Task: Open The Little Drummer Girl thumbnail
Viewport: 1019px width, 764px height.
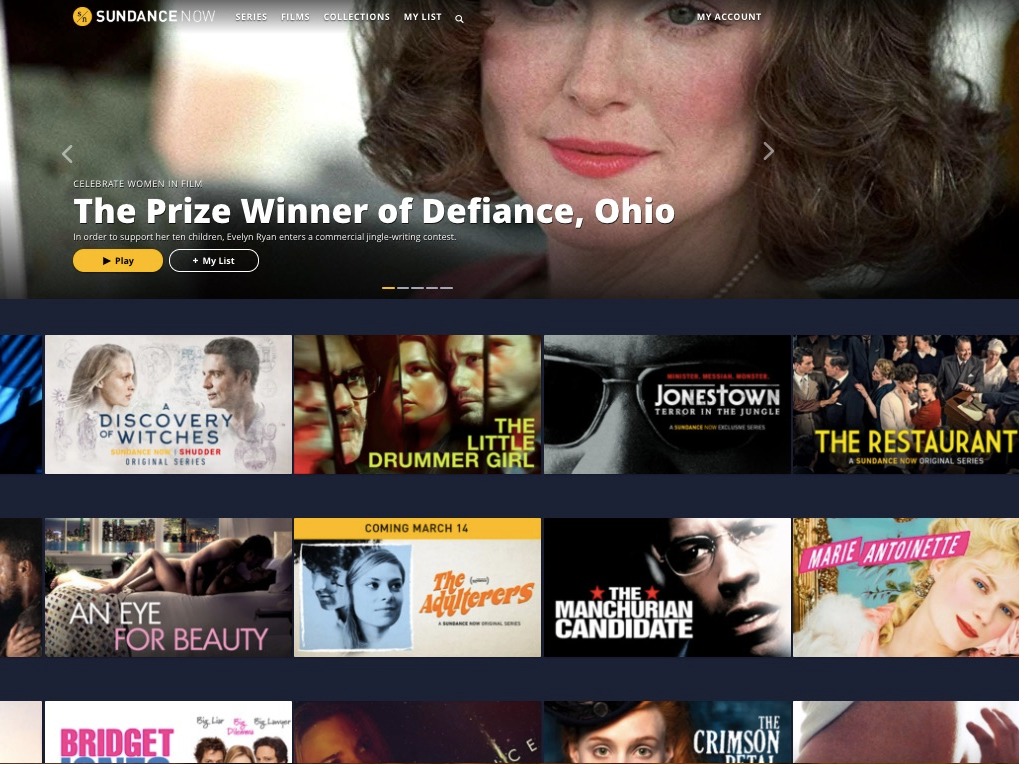Action: pyautogui.click(x=417, y=404)
